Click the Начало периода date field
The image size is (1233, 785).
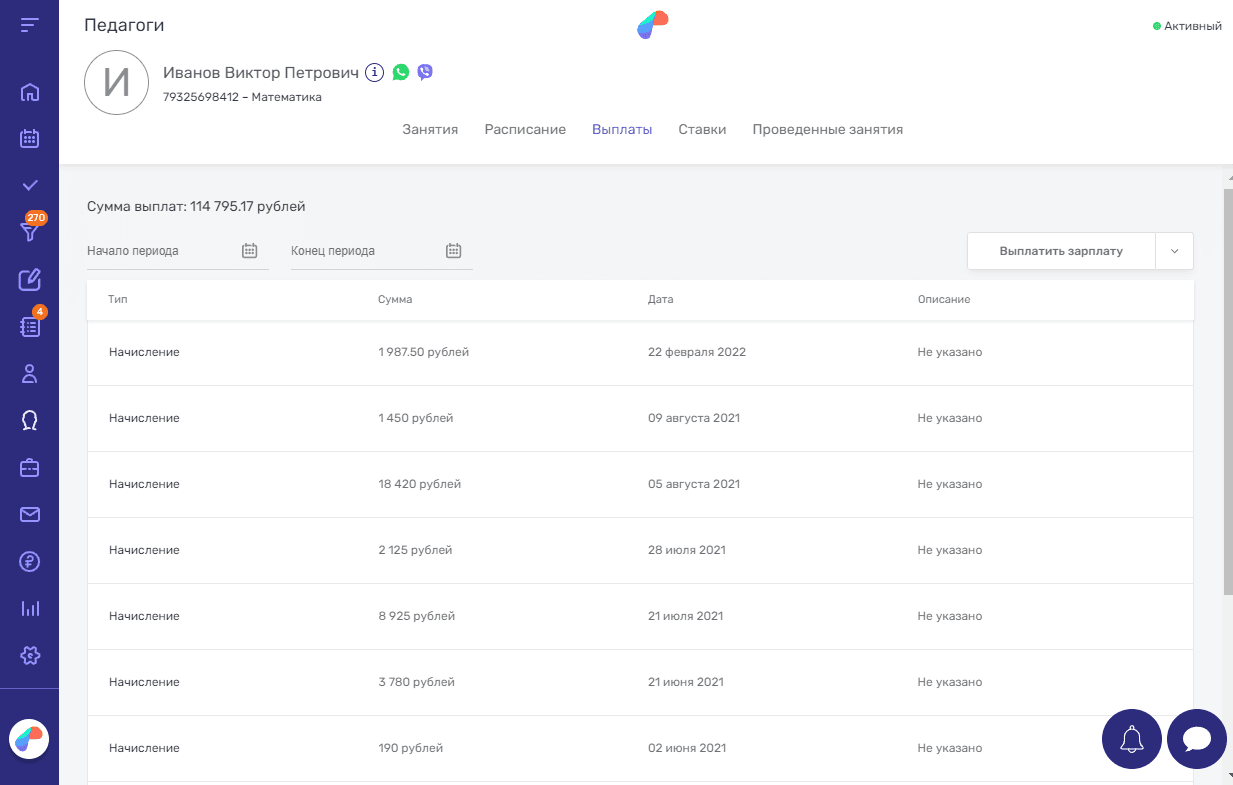pyautogui.click(x=160, y=251)
